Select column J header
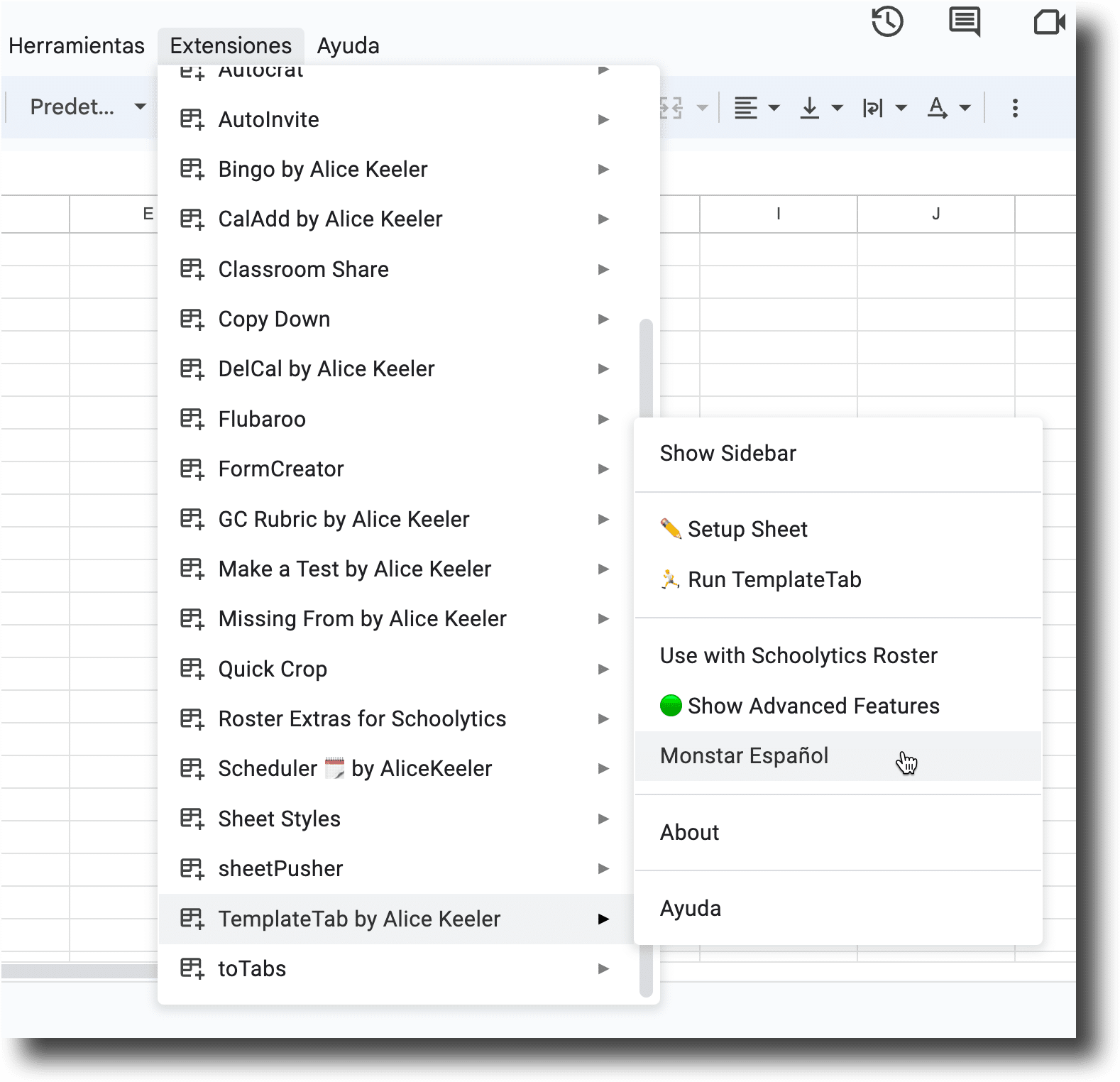Image resolution: width=1120 pixels, height=1082 pixels. click(935, 214)
